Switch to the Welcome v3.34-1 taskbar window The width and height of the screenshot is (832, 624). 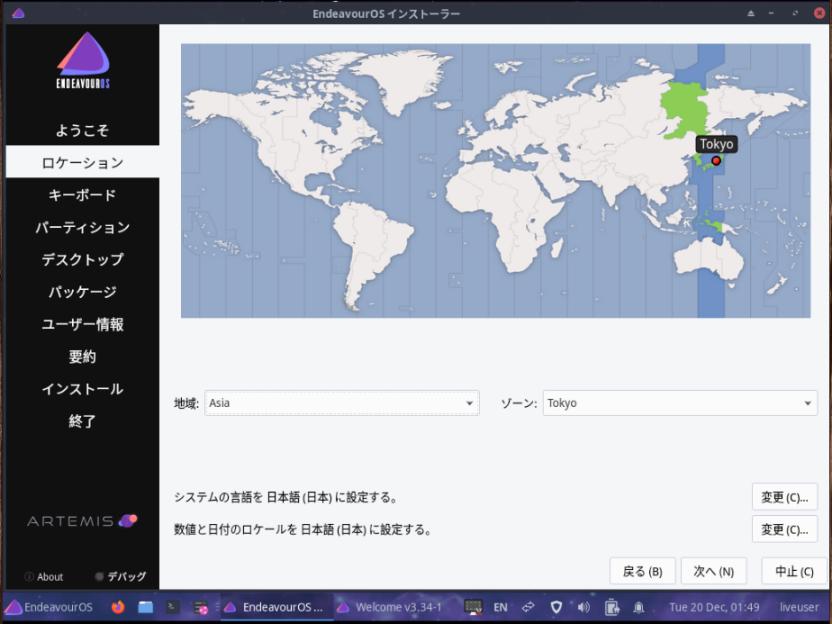point(389,607)
